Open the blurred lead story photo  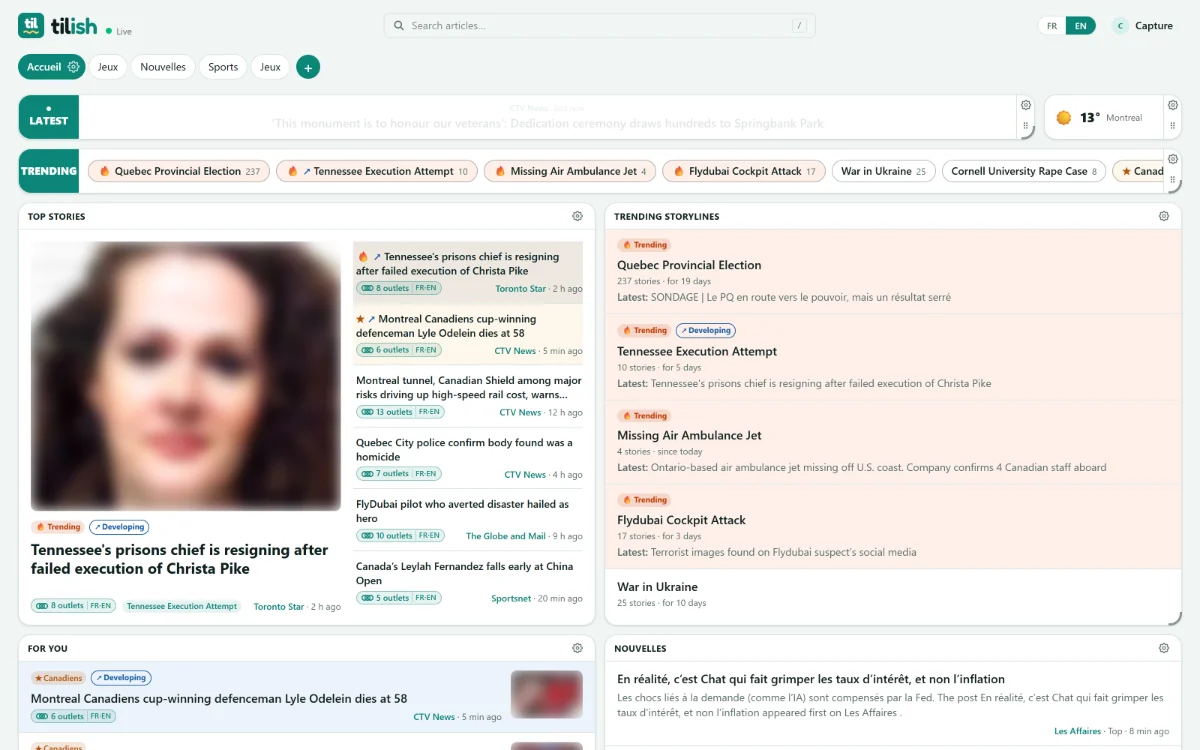pos(186,376)
